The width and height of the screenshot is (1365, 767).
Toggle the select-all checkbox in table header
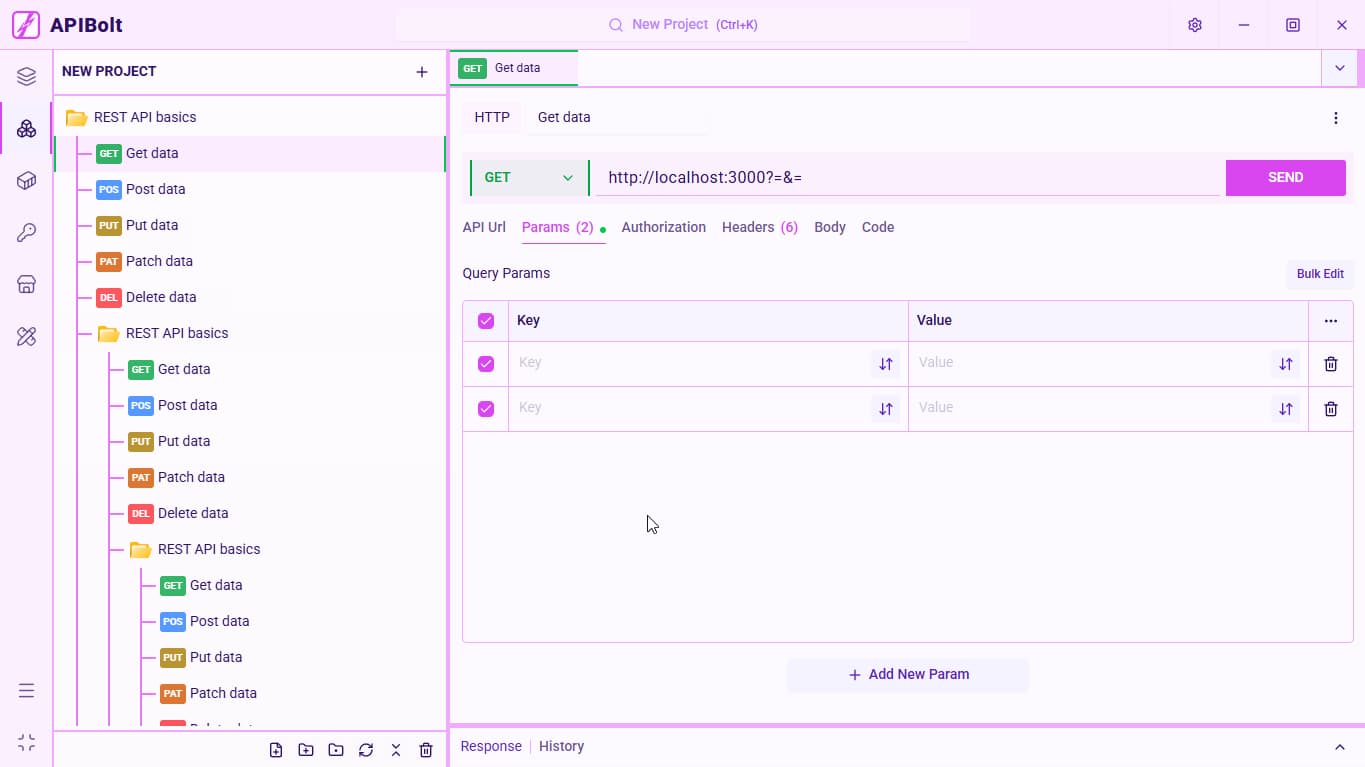[x=486, y=321]
